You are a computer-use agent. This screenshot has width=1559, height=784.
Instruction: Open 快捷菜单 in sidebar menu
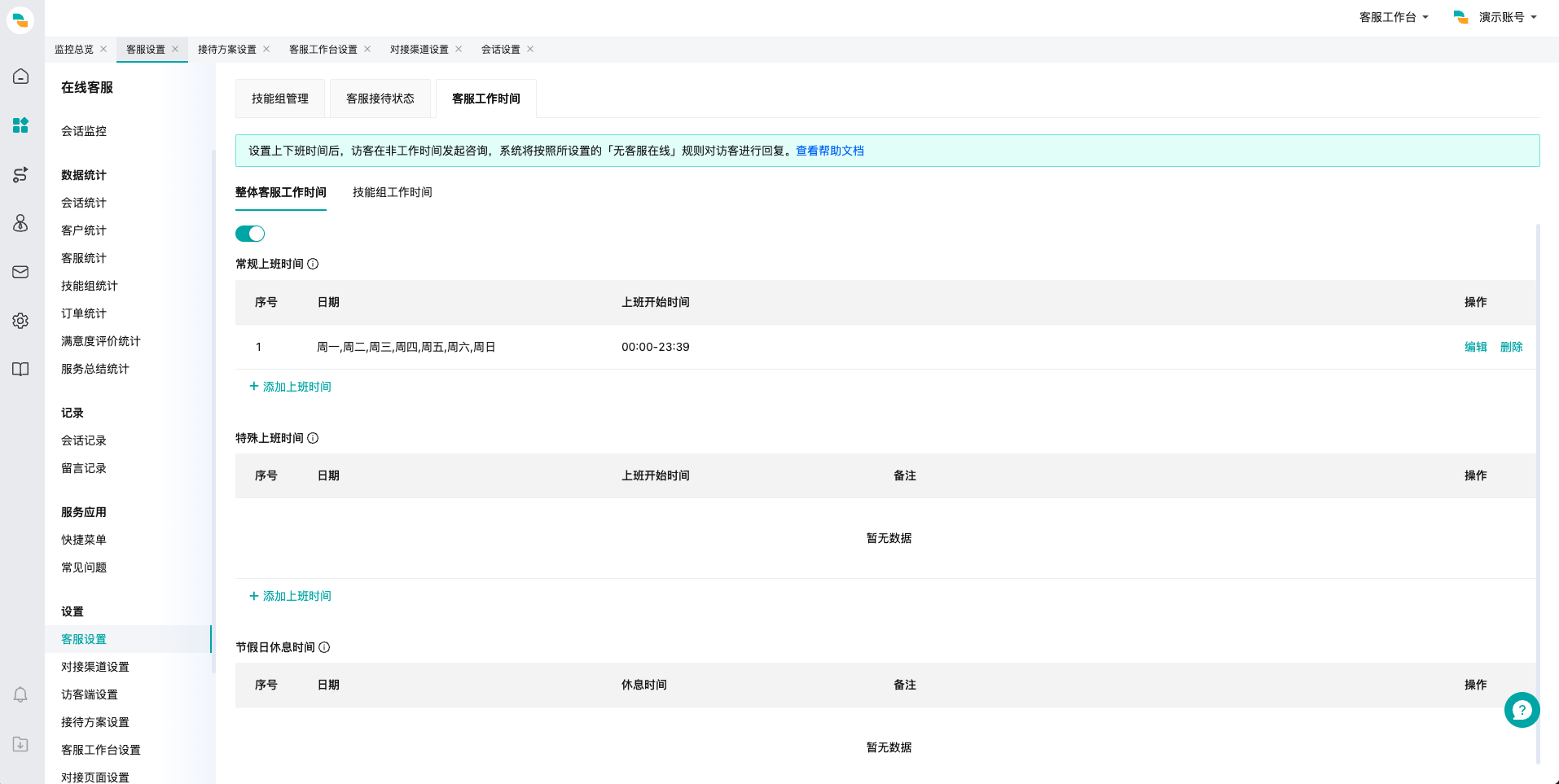coord(84,540)
